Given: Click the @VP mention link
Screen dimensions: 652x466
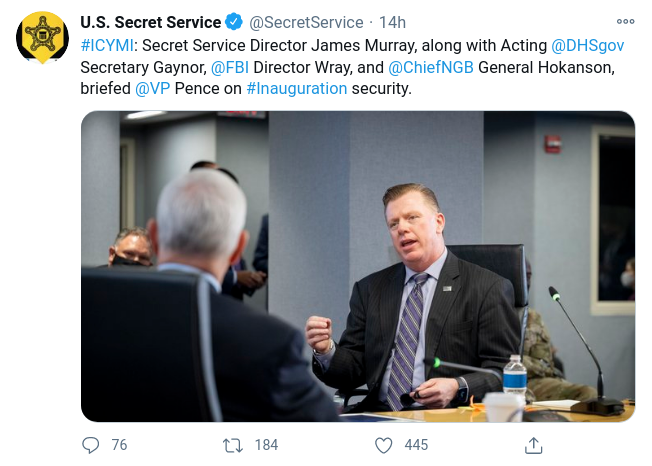Looking at the screenshot, I should click(151, 88).
